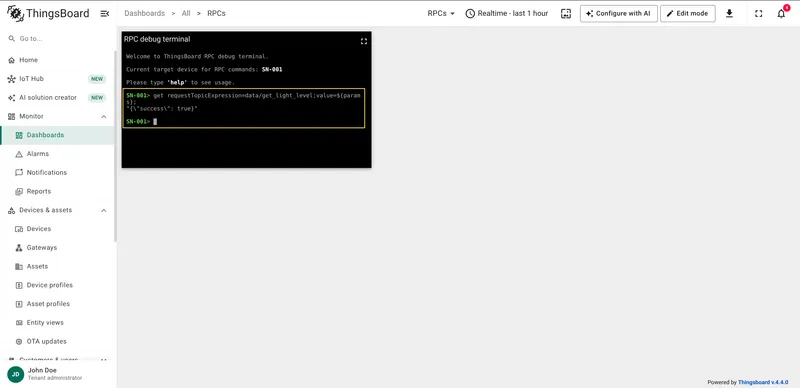
Task: Collapse sidebar with menu toggle icon
Action: 105,14
